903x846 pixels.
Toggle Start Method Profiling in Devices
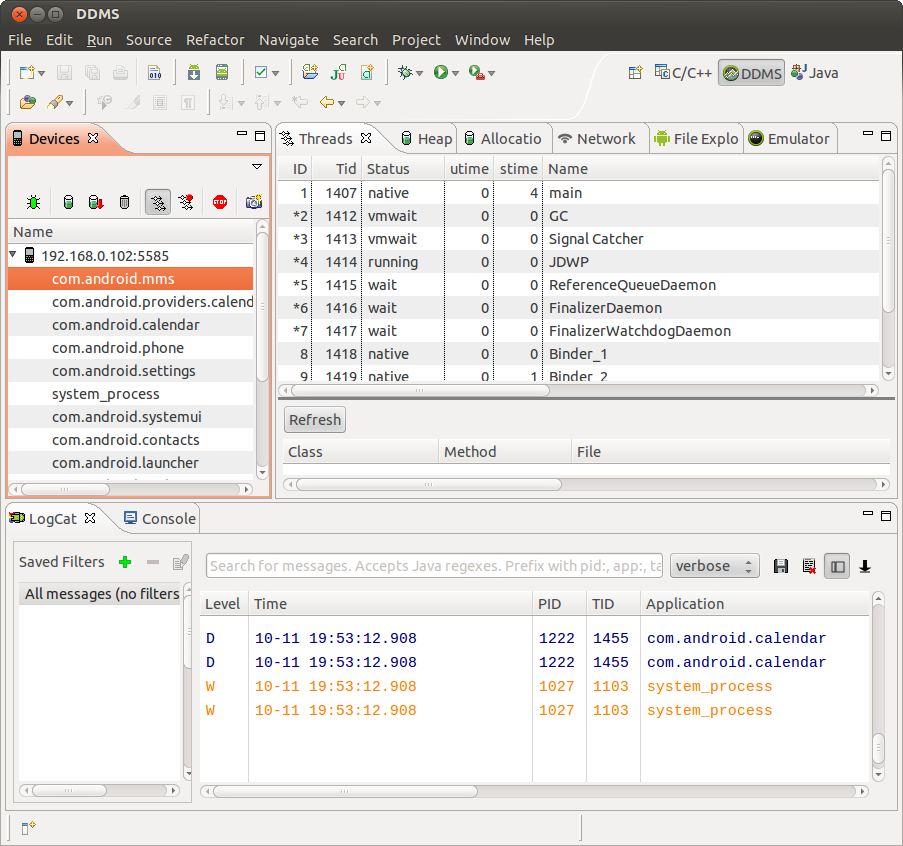point(186,202)
